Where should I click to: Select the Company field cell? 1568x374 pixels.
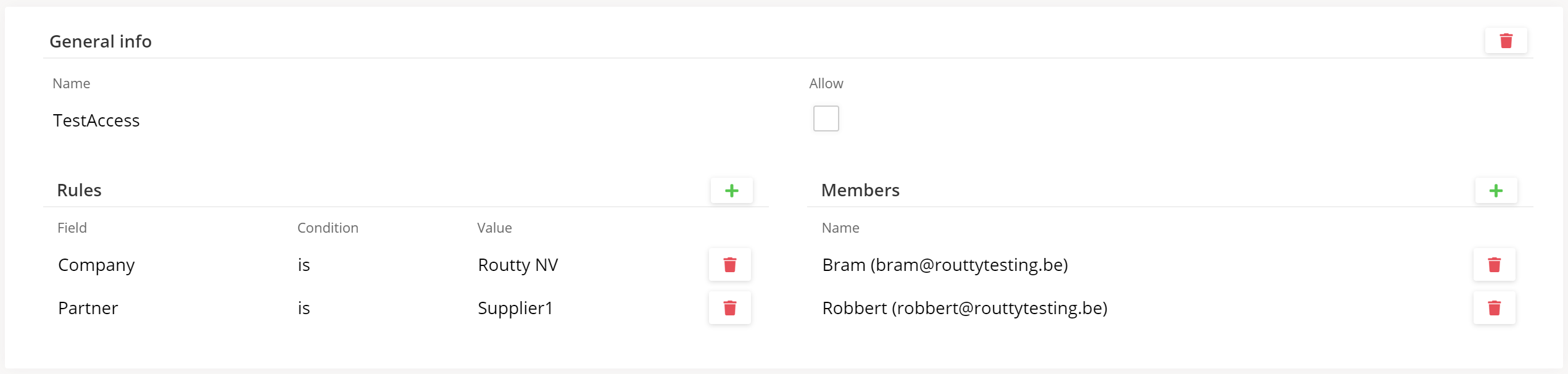coord(96,265)
